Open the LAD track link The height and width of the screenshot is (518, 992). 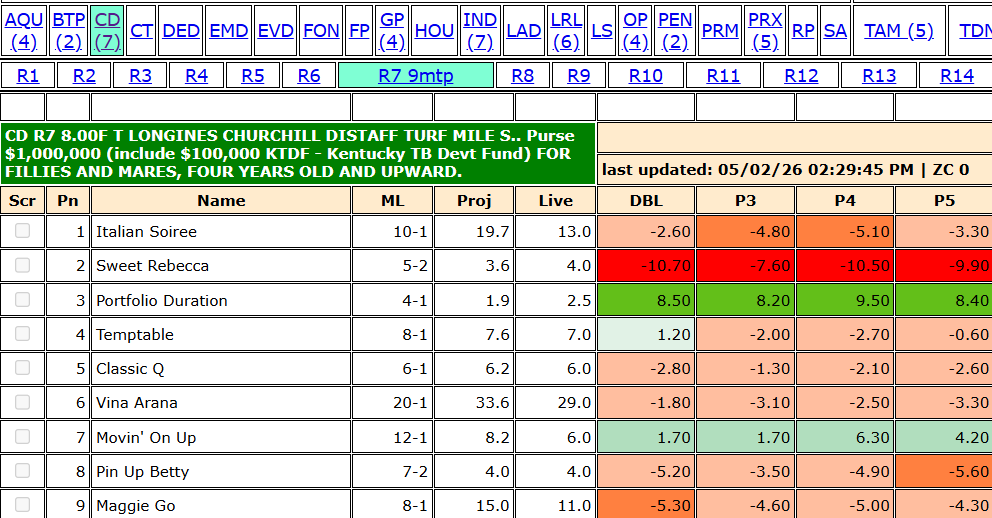point(523,30)
